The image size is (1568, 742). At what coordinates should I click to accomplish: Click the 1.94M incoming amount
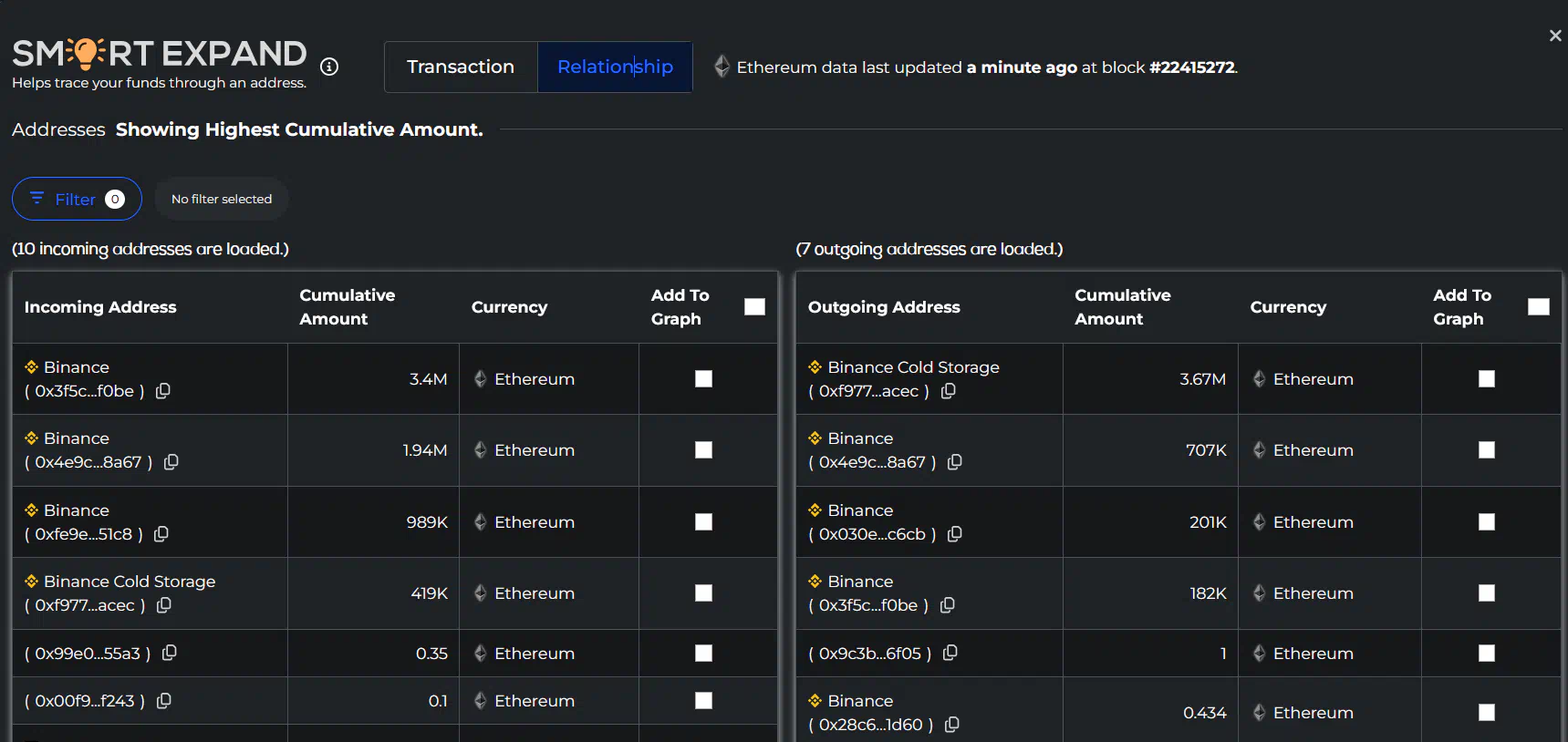425,449
